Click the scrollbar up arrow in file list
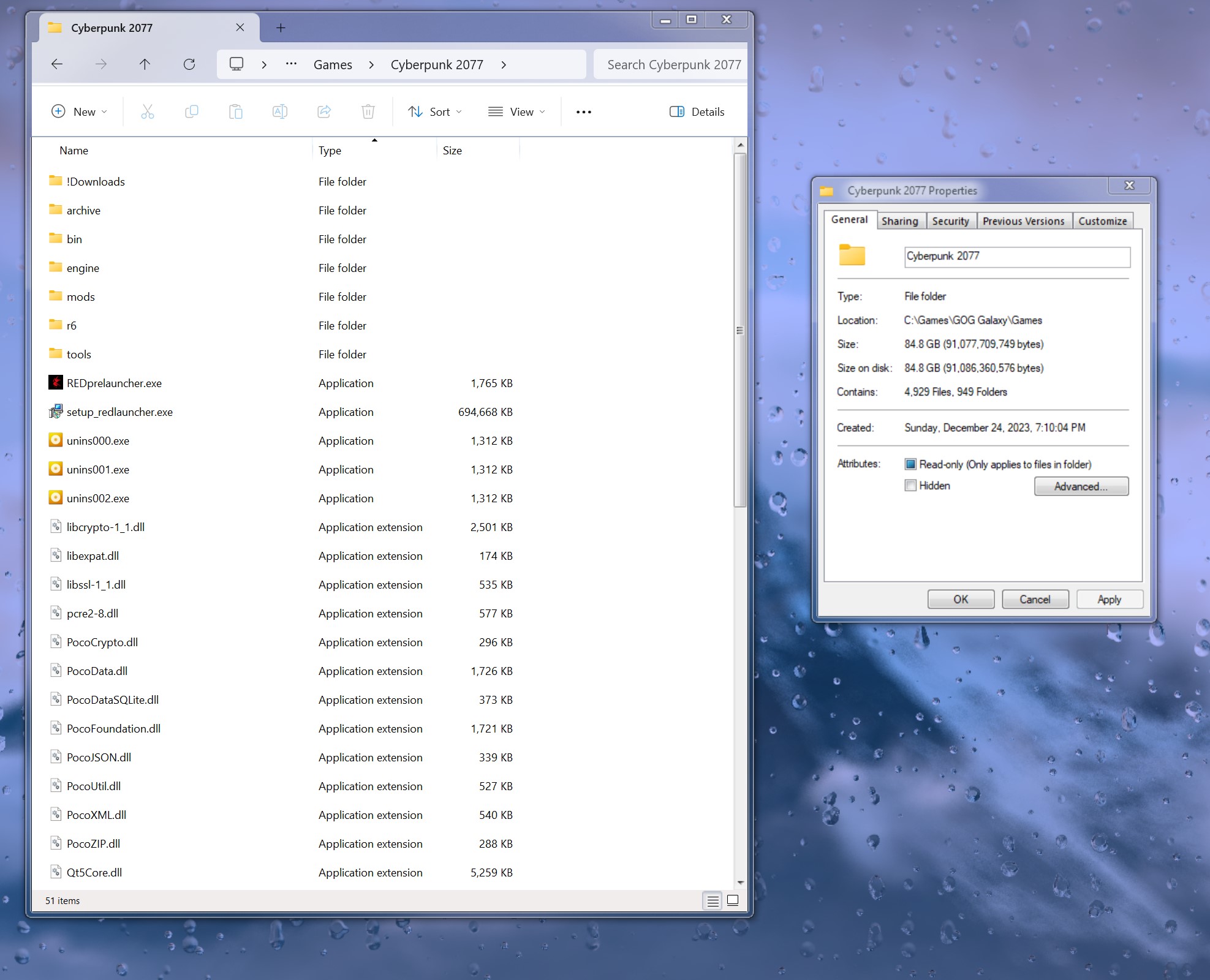 point(740,145)
